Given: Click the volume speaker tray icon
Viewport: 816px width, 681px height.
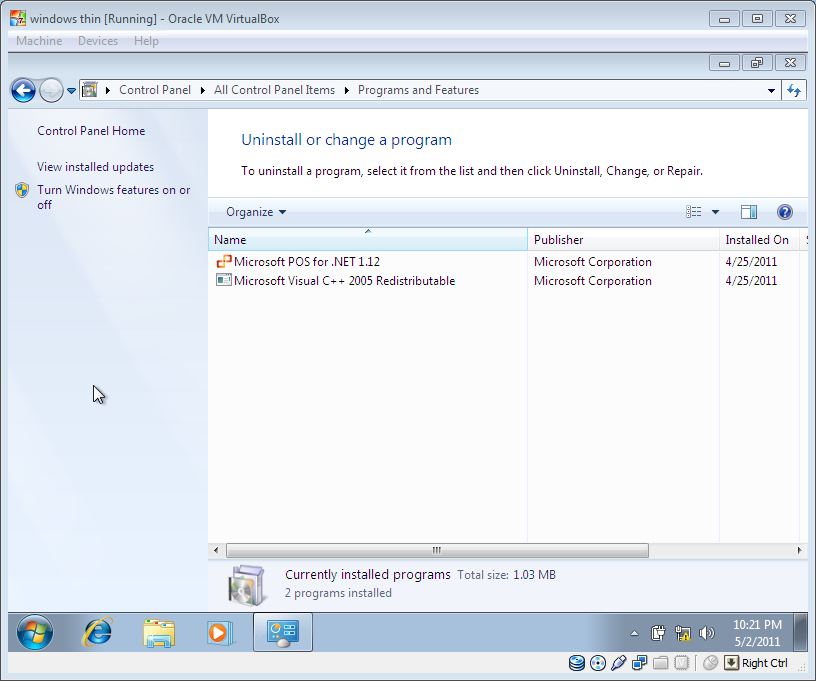Looking at the screenshot, I should tap(707, 633).
